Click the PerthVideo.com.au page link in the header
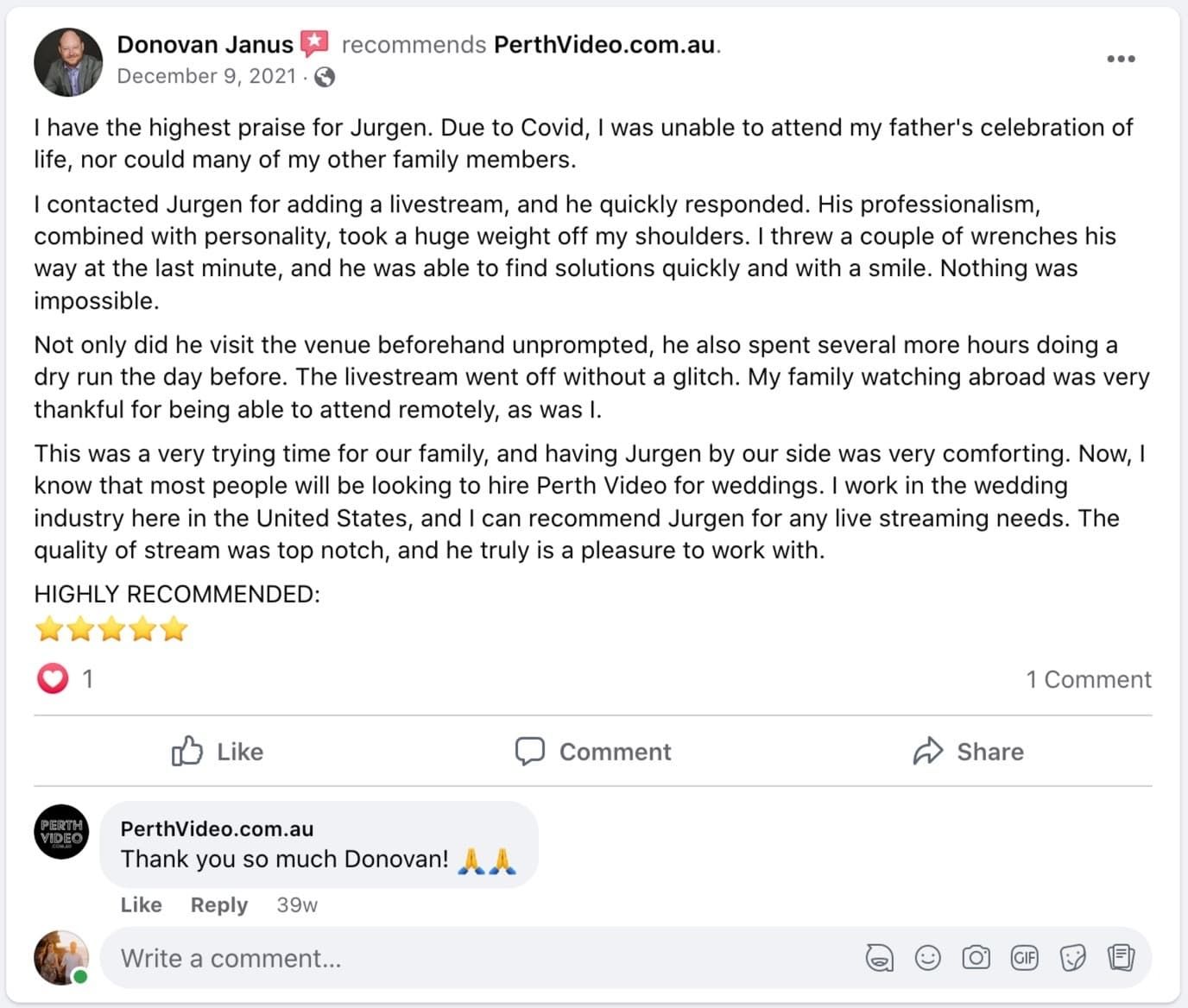 pyautogui.click(x=604, y=45)
